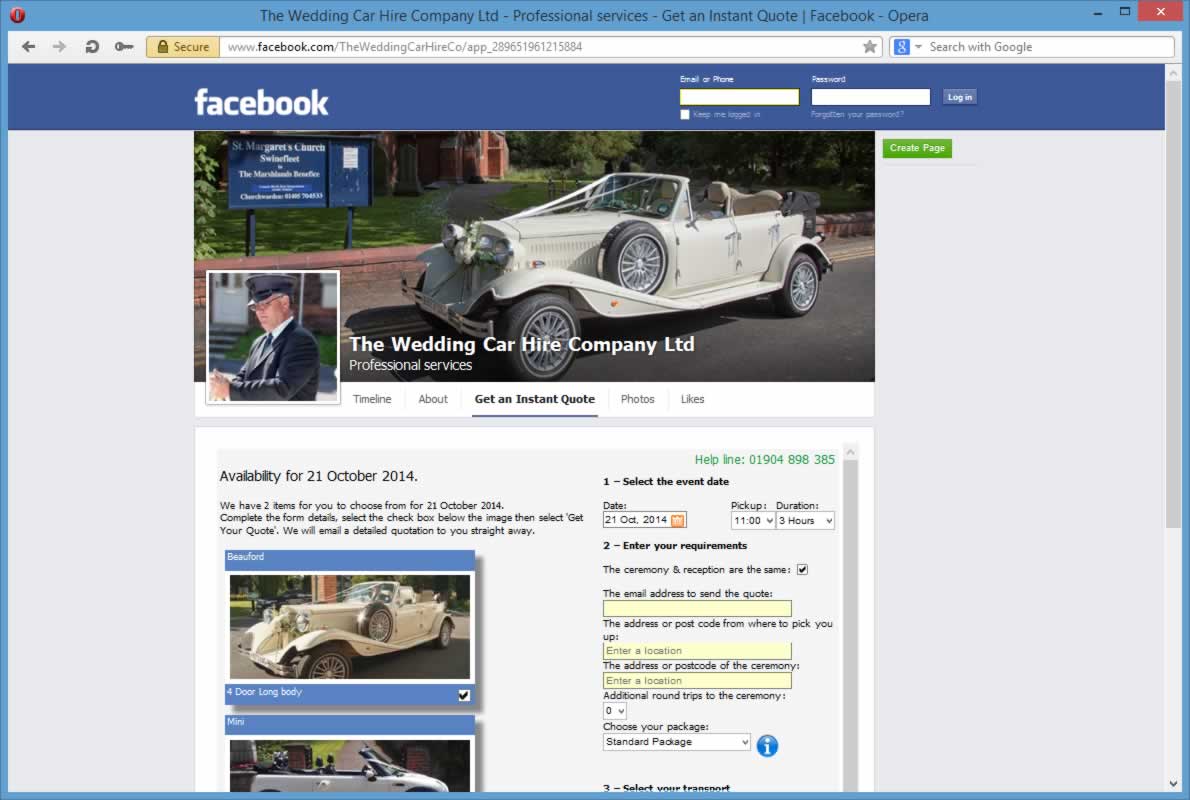Screen dimensions: 1190x800
Task: Toggle the Keep me logged in checkbox
Action: (685, 115)
